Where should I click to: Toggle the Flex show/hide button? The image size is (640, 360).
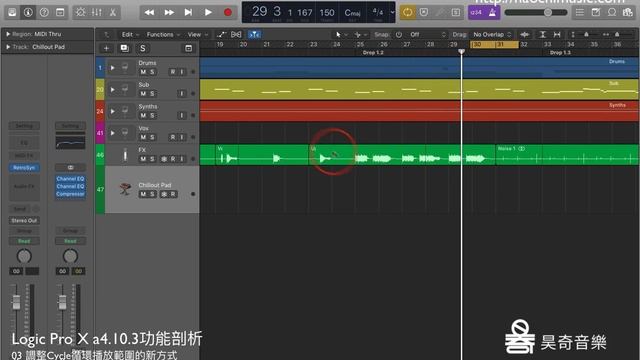(236, 35)
